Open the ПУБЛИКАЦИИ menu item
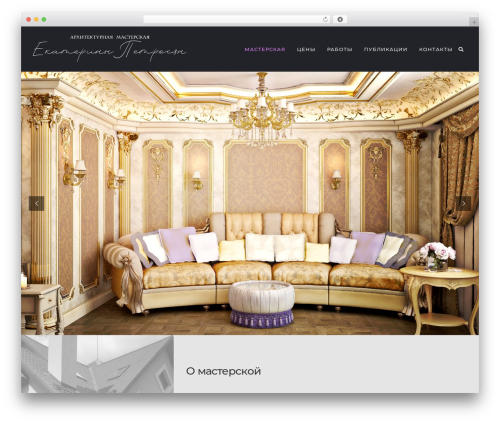This screenshot has width=500, height=423. pyautogui.click(x=385, y=49)
